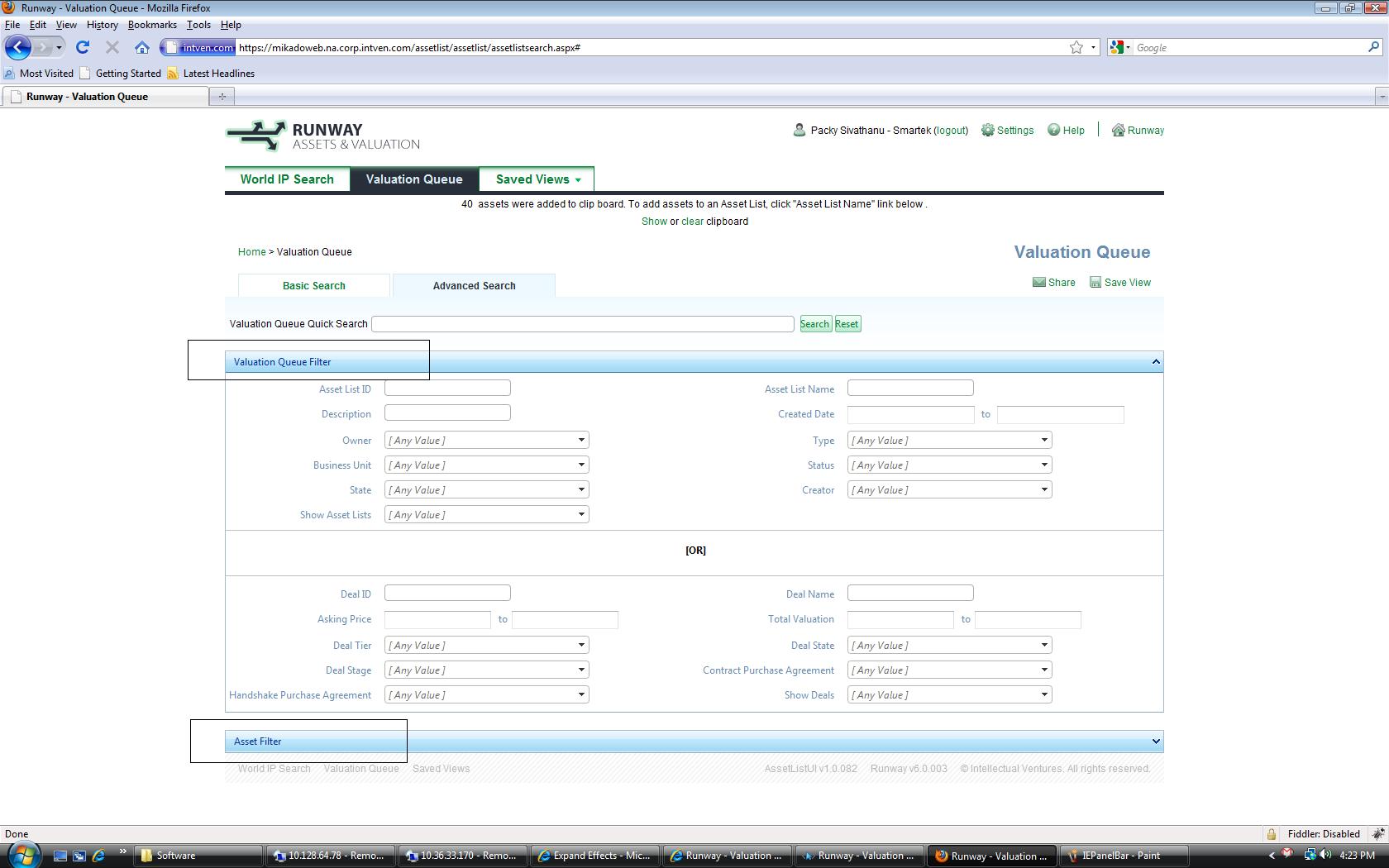Open the Creator dropdown

click(950, 490)
